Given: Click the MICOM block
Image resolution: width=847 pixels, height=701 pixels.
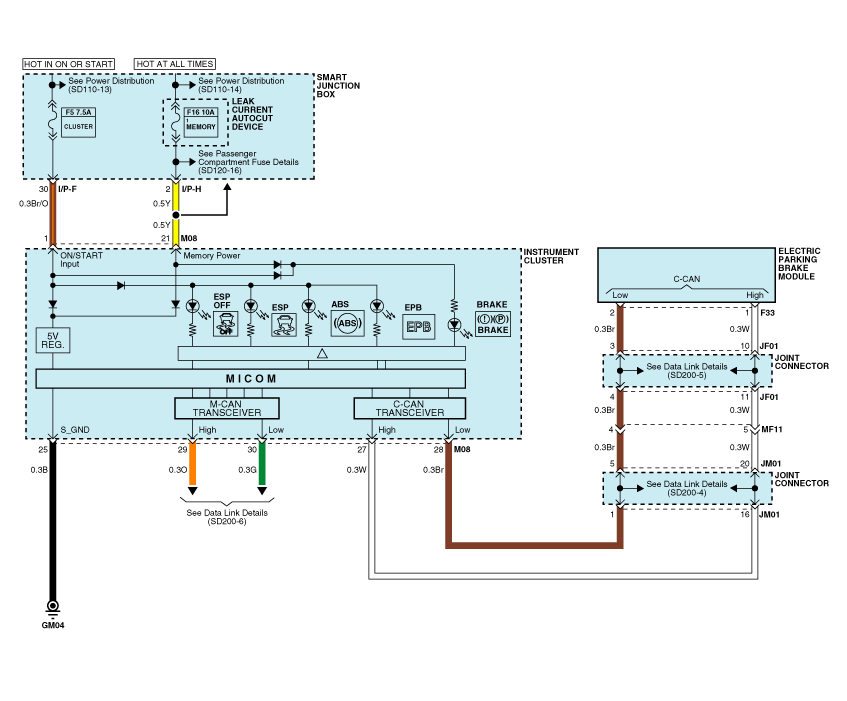Looking at the screenshot, I should [x=250, y=379].
